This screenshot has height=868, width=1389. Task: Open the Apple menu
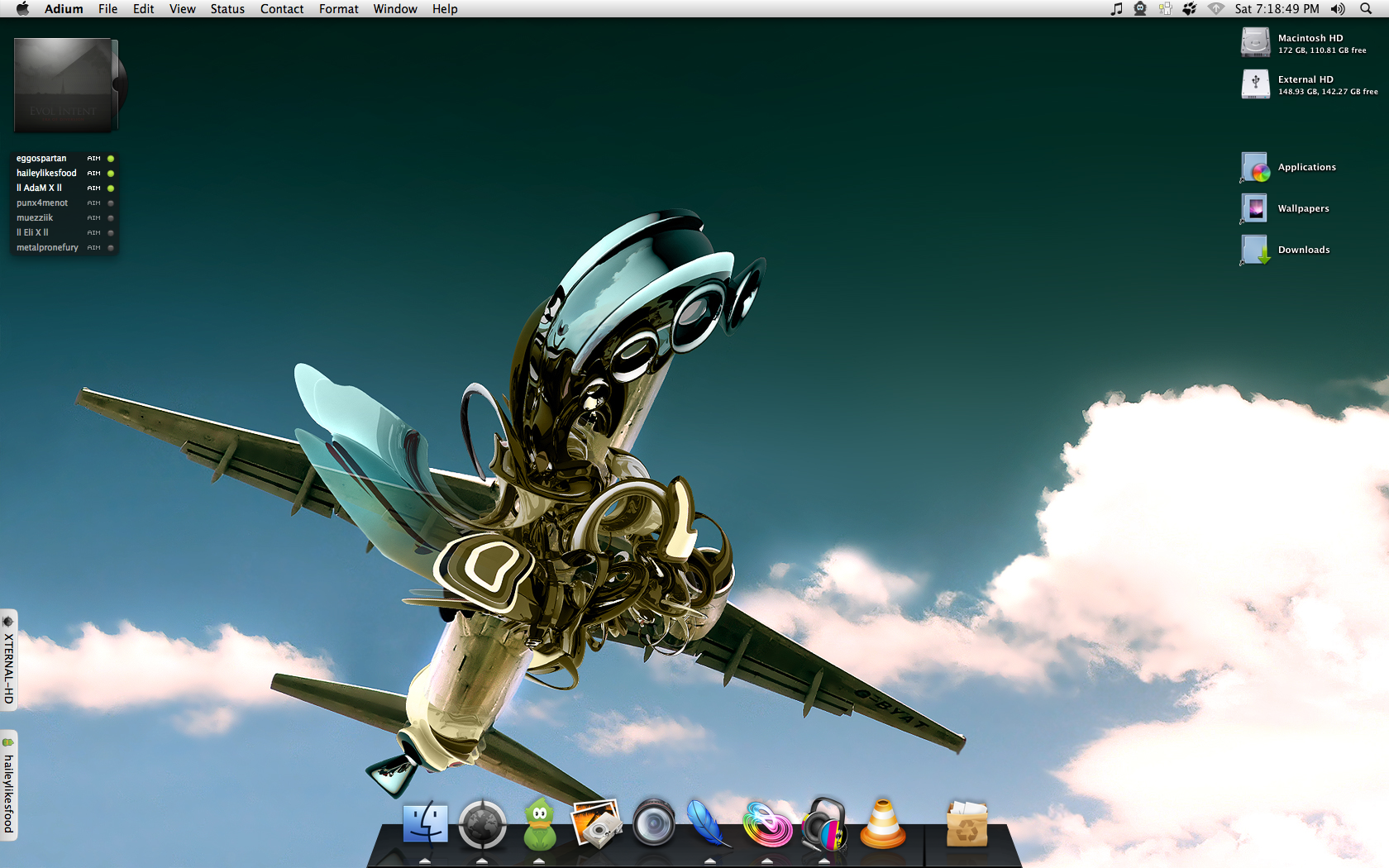(22, 9)
